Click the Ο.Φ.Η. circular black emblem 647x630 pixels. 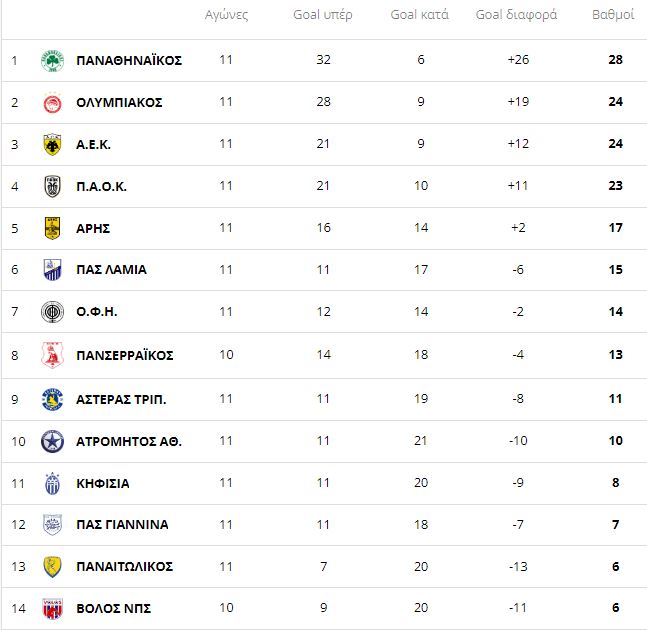point(52,312)
